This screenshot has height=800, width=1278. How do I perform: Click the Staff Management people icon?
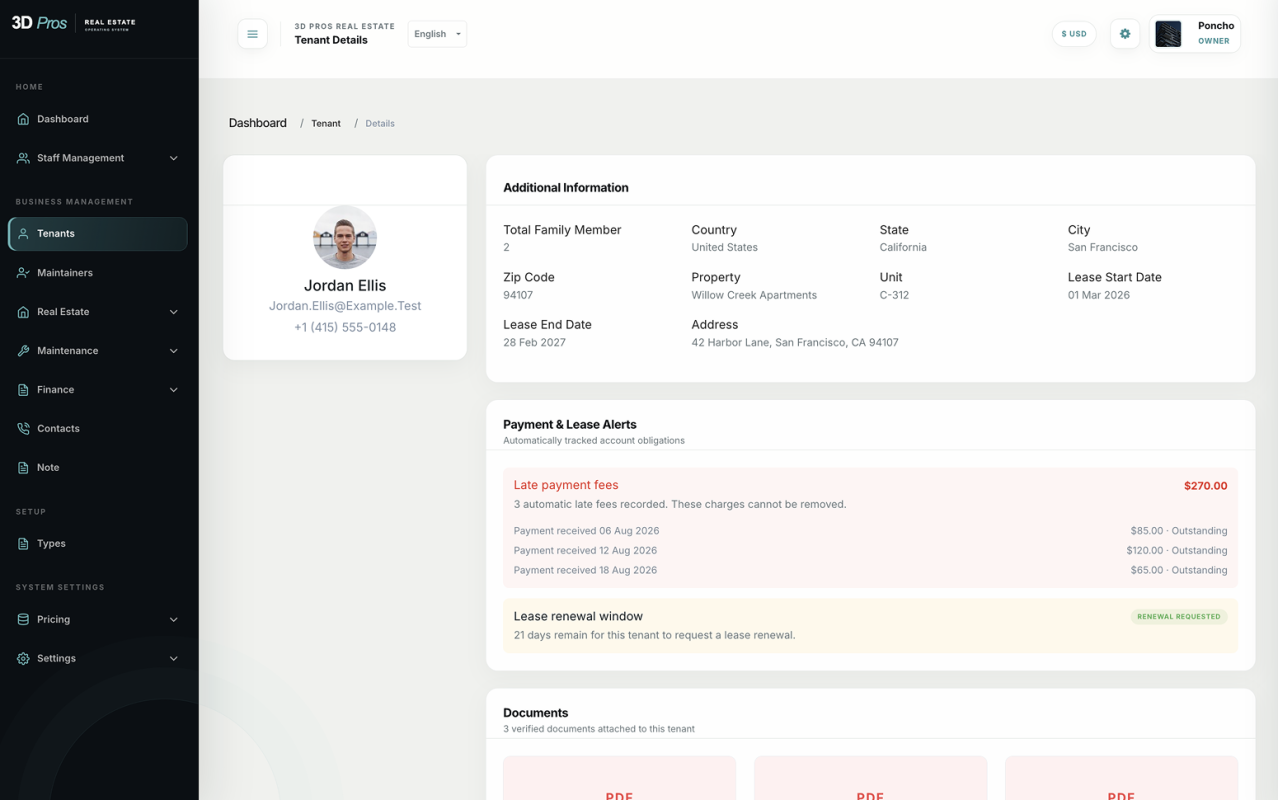(23, 158)
